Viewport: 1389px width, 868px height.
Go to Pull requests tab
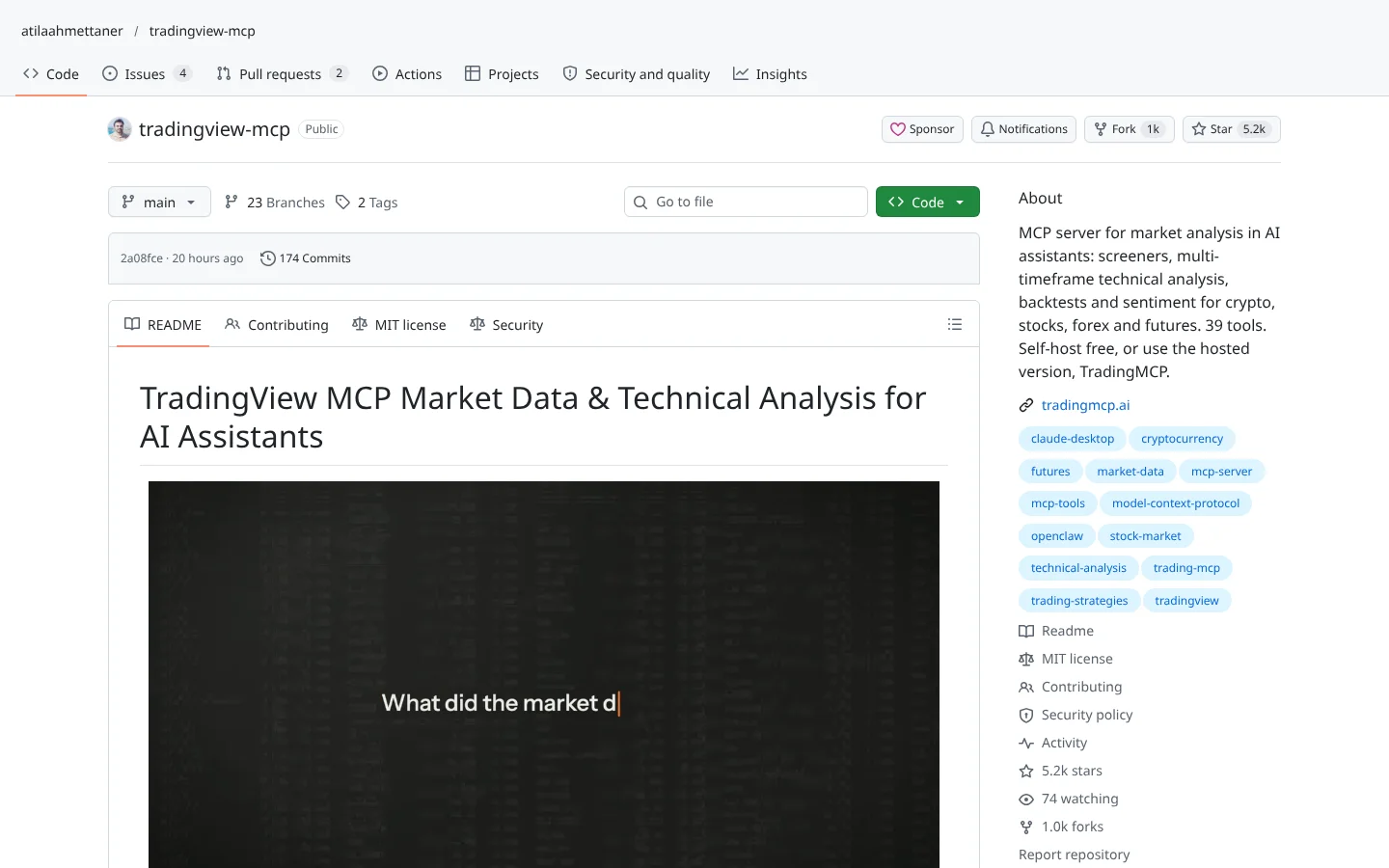click(282, 74)
